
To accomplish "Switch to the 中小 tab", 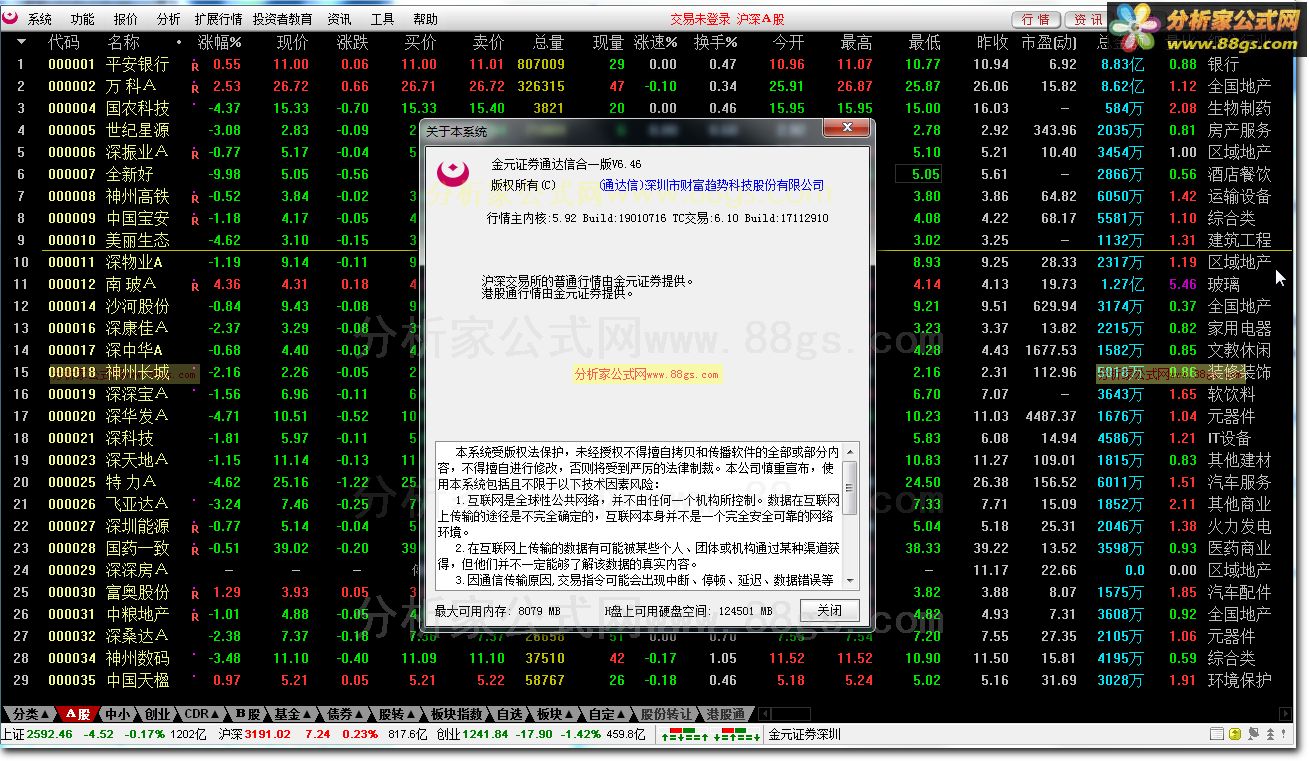I will (x=118, y=714).
